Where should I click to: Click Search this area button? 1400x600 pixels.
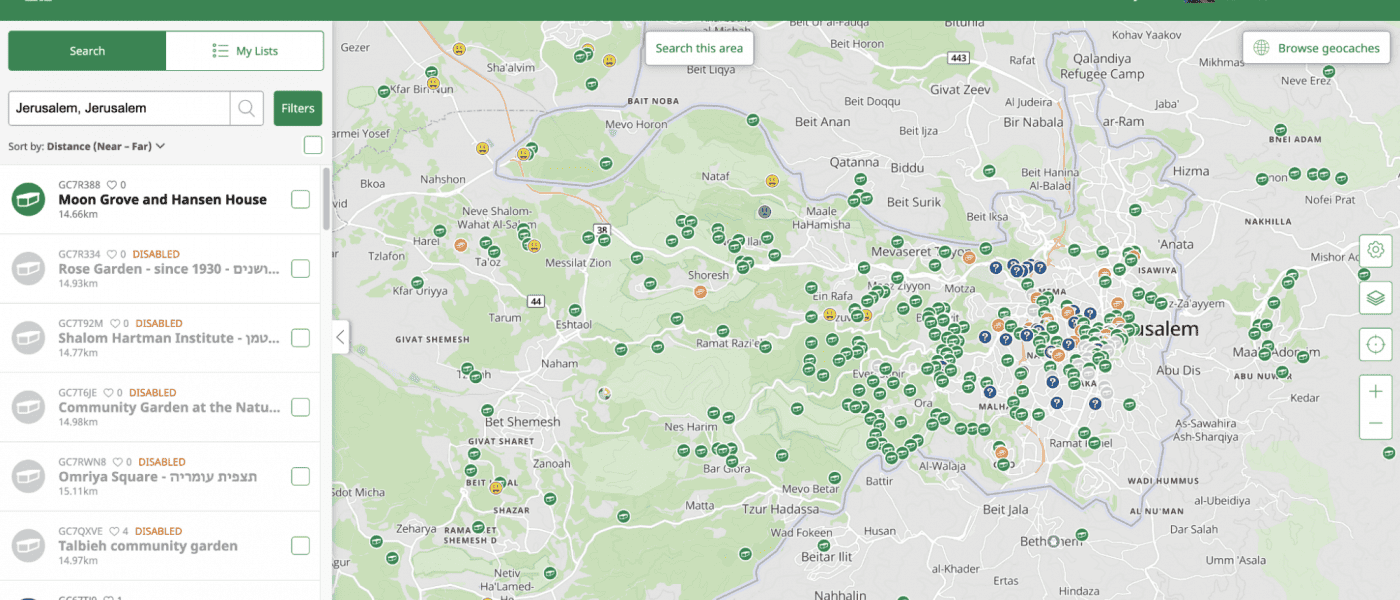699,48
